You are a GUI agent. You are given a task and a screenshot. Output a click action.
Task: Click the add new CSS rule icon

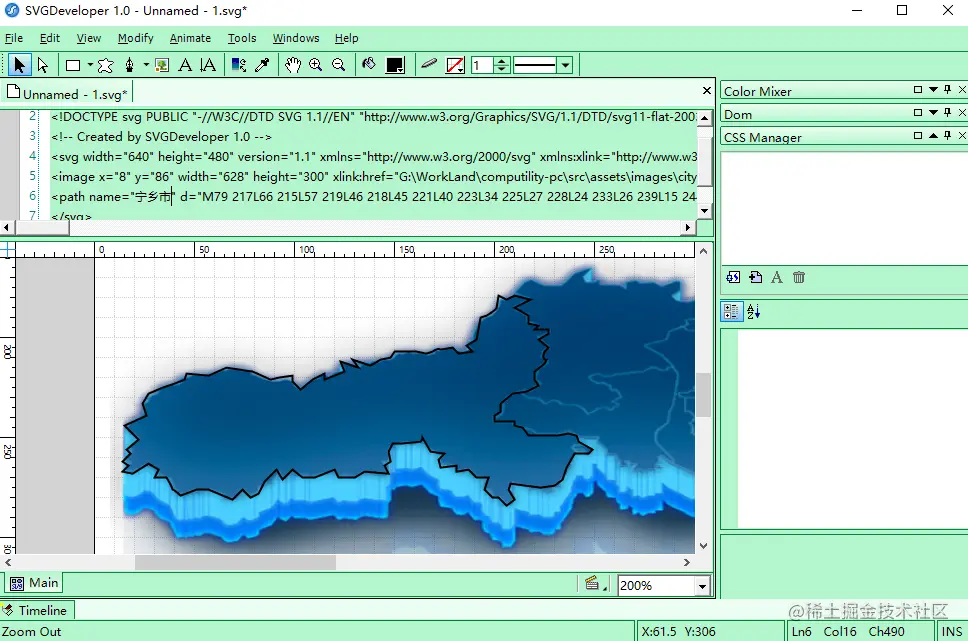click(x=755, y=277)
